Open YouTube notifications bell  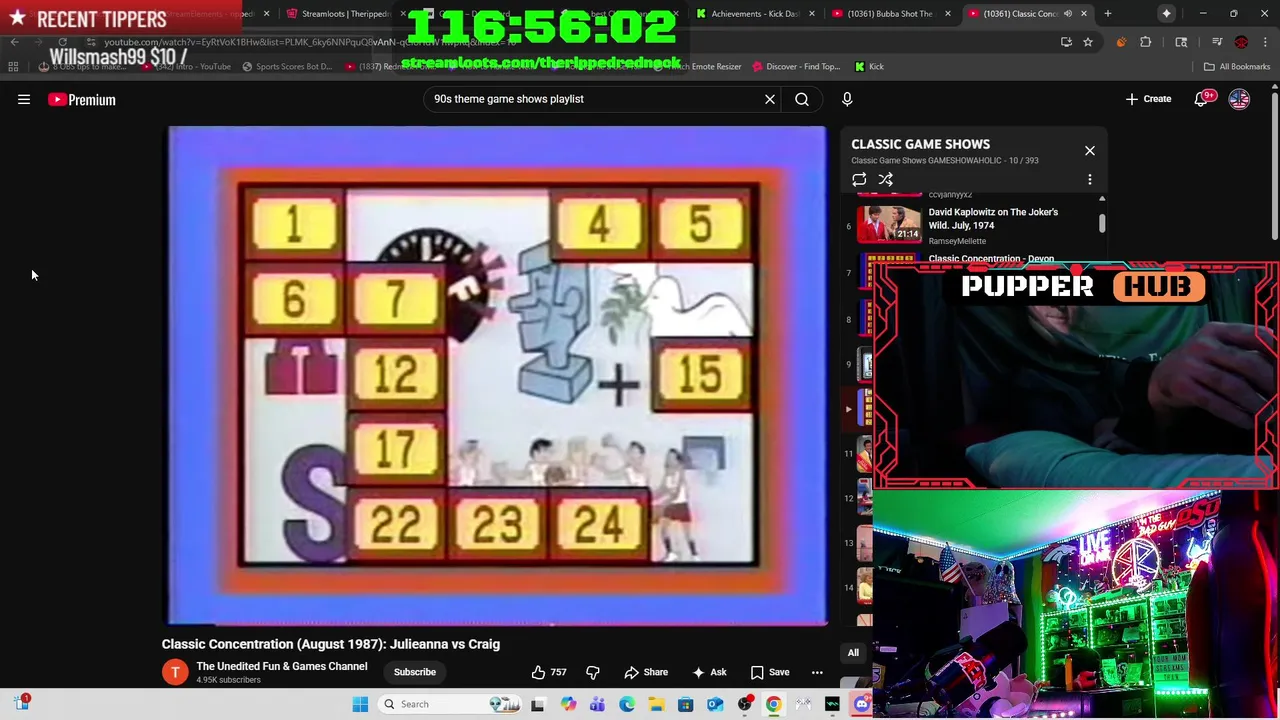pyautogui.click(x=1202, y=99)
